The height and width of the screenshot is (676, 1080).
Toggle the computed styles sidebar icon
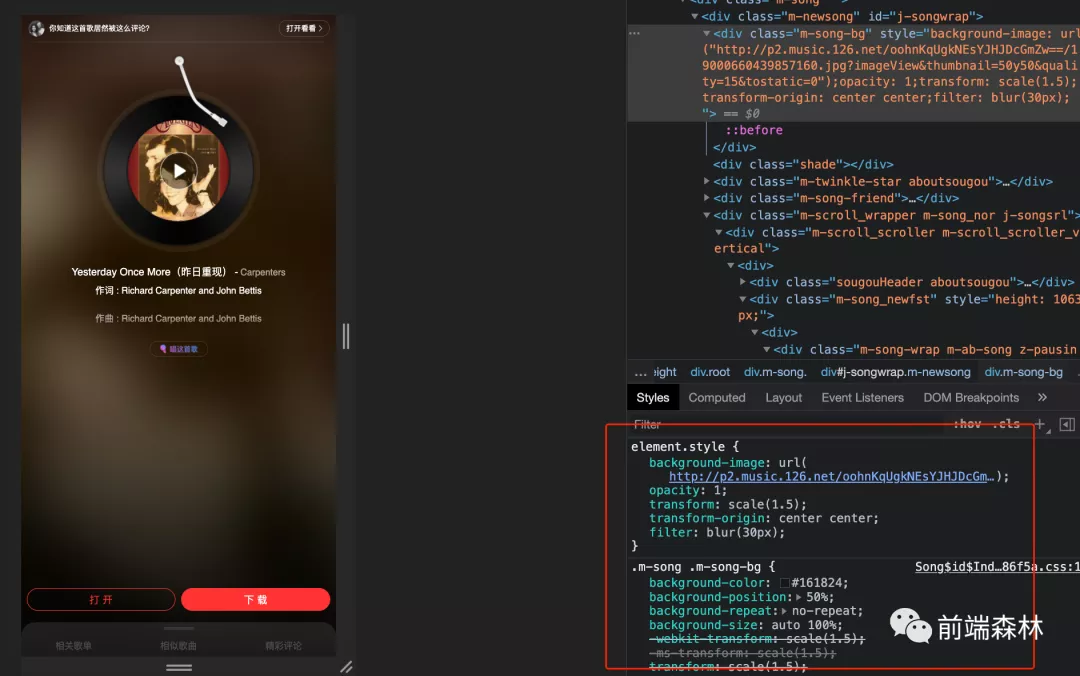point(1067,424)
